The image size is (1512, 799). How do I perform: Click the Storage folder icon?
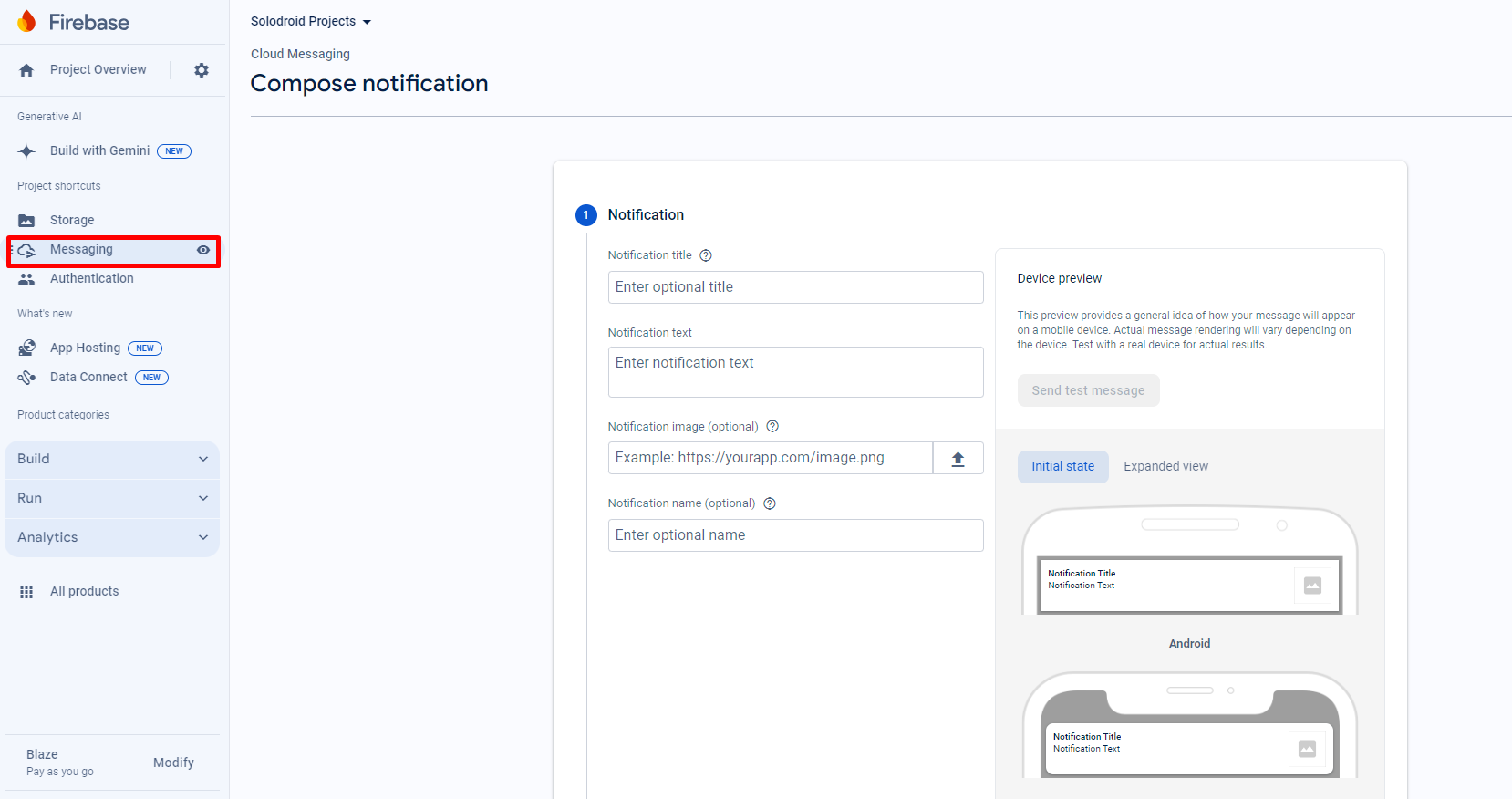(26, 221)
